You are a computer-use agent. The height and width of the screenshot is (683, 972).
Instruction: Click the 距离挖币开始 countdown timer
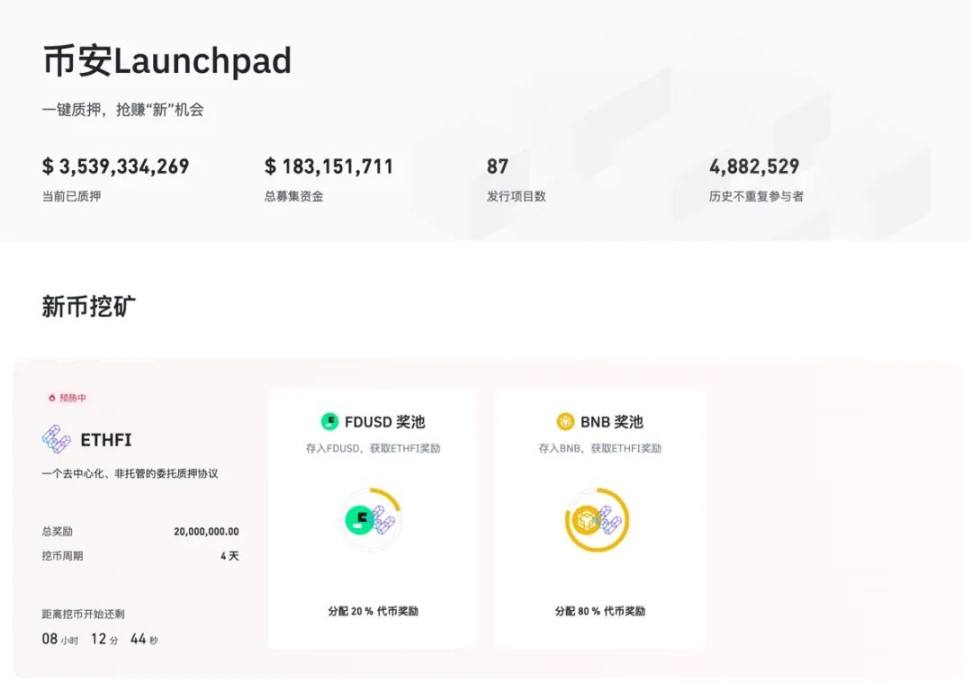click(x=100, y=639)
